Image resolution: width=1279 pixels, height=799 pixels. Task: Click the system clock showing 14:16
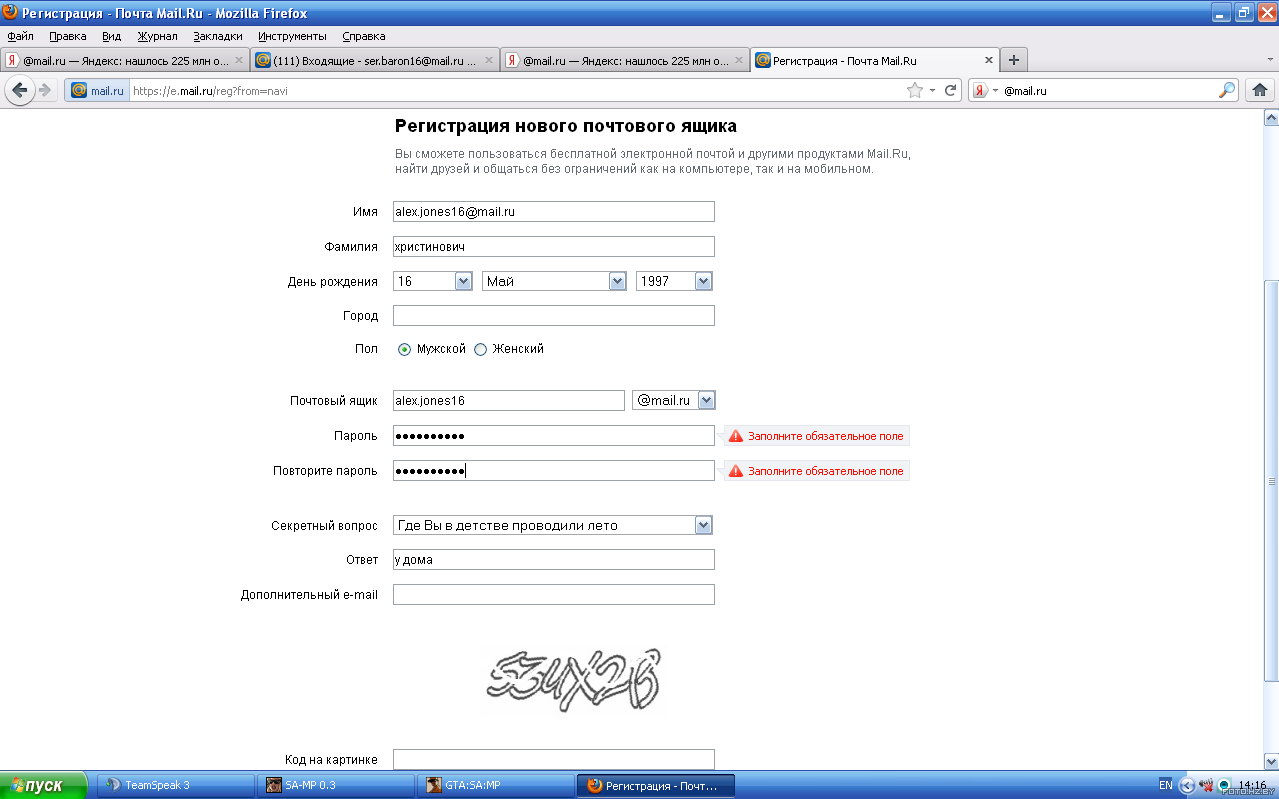tap(1252, 785)
